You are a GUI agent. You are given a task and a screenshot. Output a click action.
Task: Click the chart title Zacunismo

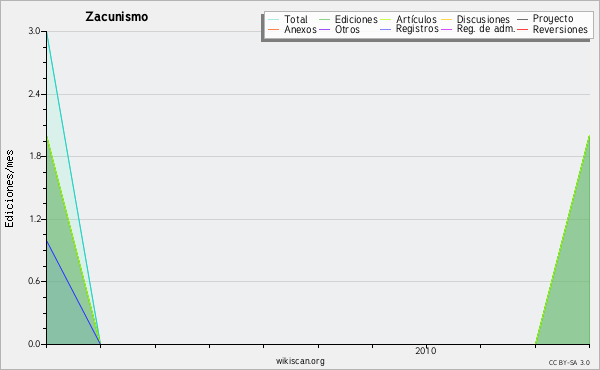(x=117, y=16)
